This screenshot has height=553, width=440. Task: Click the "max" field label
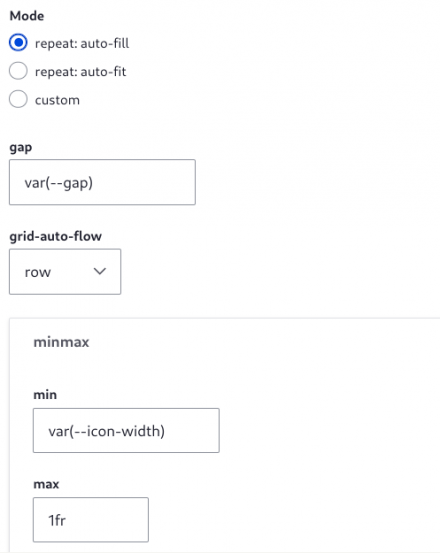click(46, 484)
